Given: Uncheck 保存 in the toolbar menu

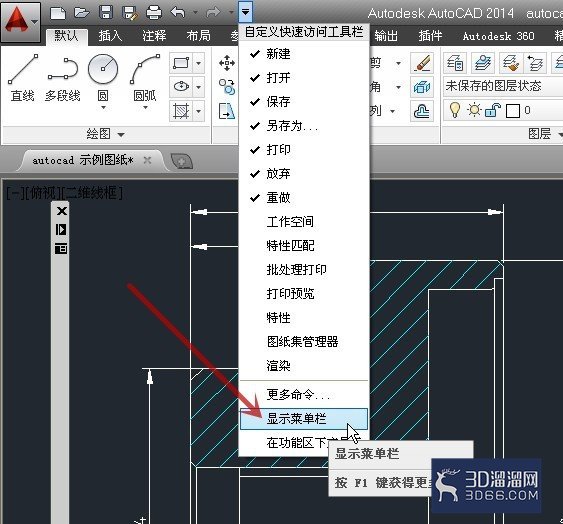Looking at the screenshot, I should coord(304,102).
